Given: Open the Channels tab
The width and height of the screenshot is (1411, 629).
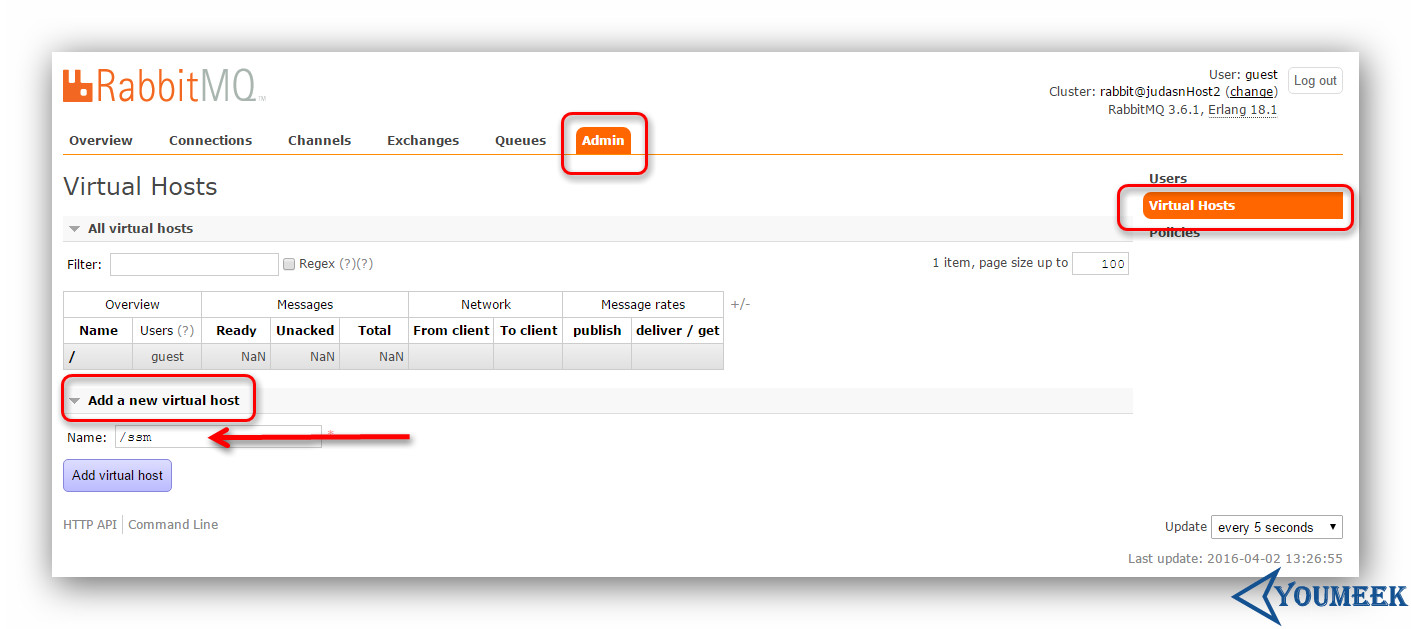Looking at the screenshot, I should click(319, 140).
